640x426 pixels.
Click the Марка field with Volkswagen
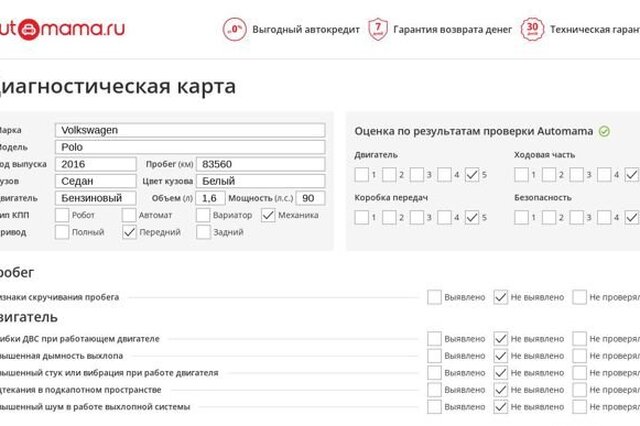[x=190, y=130]
